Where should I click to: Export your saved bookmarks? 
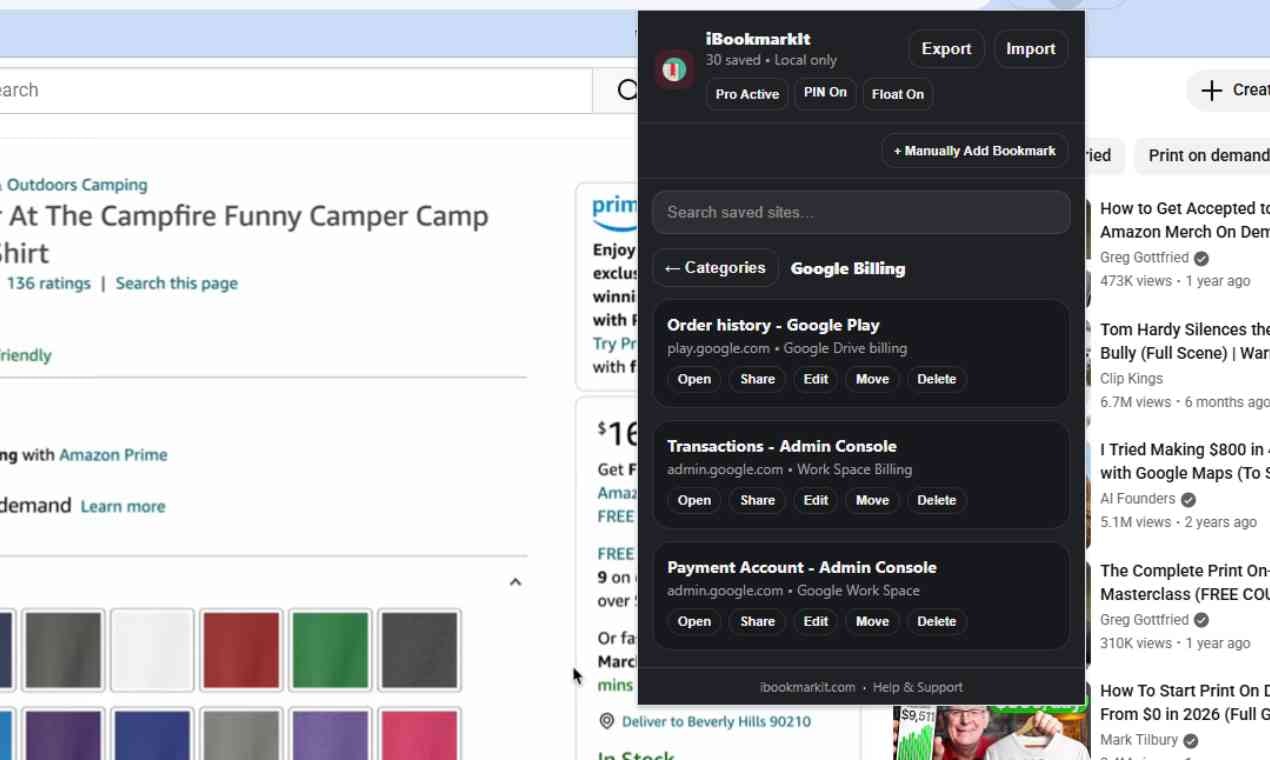(945, 48)
